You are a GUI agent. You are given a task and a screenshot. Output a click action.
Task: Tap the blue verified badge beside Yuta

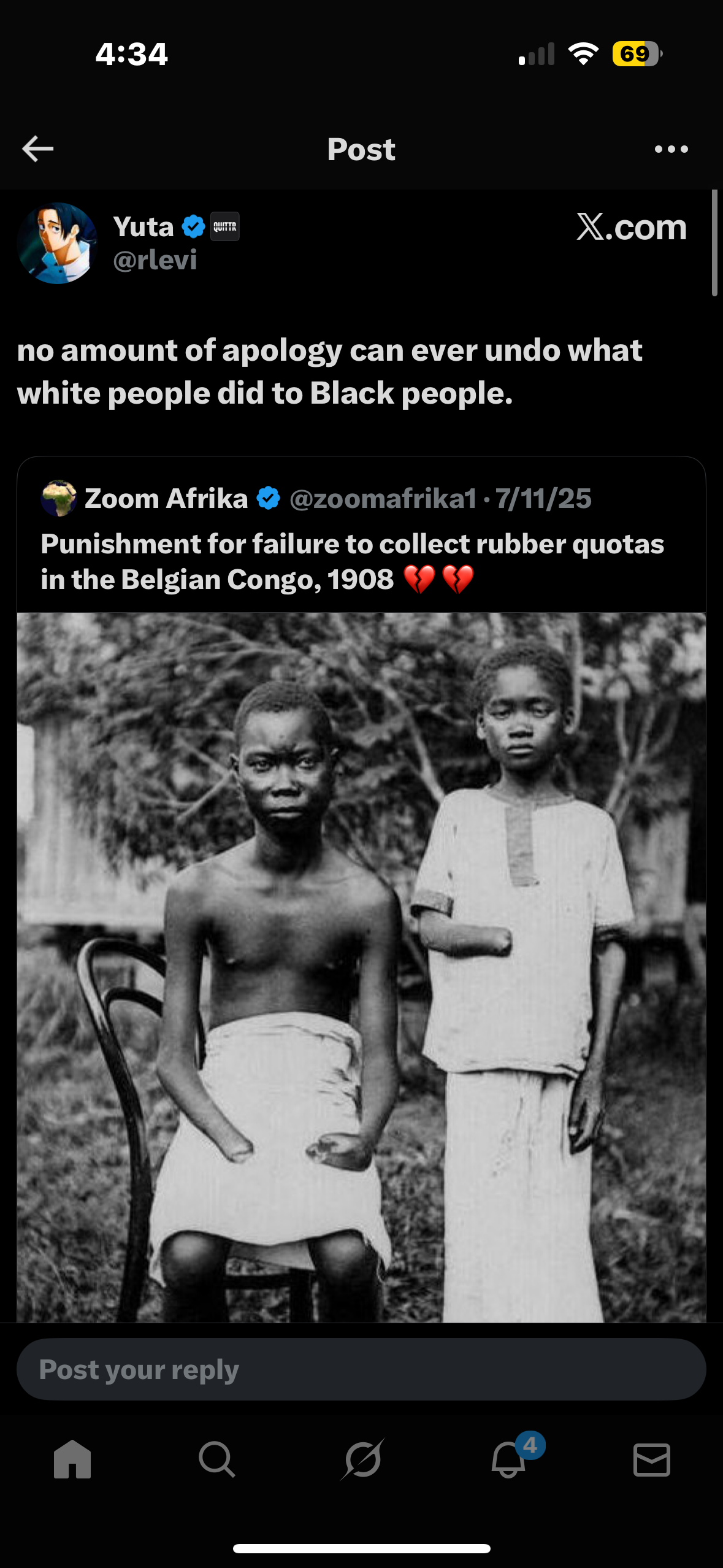click(x=193, y=227)
